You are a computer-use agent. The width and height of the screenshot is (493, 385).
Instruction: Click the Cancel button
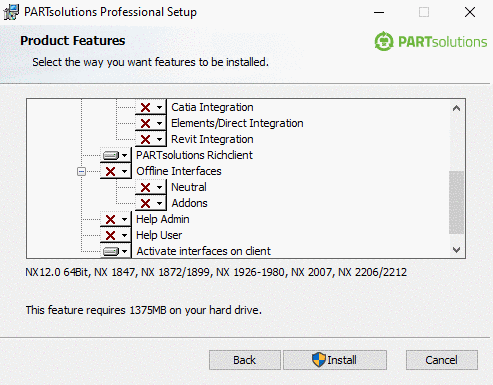point(442,360)
